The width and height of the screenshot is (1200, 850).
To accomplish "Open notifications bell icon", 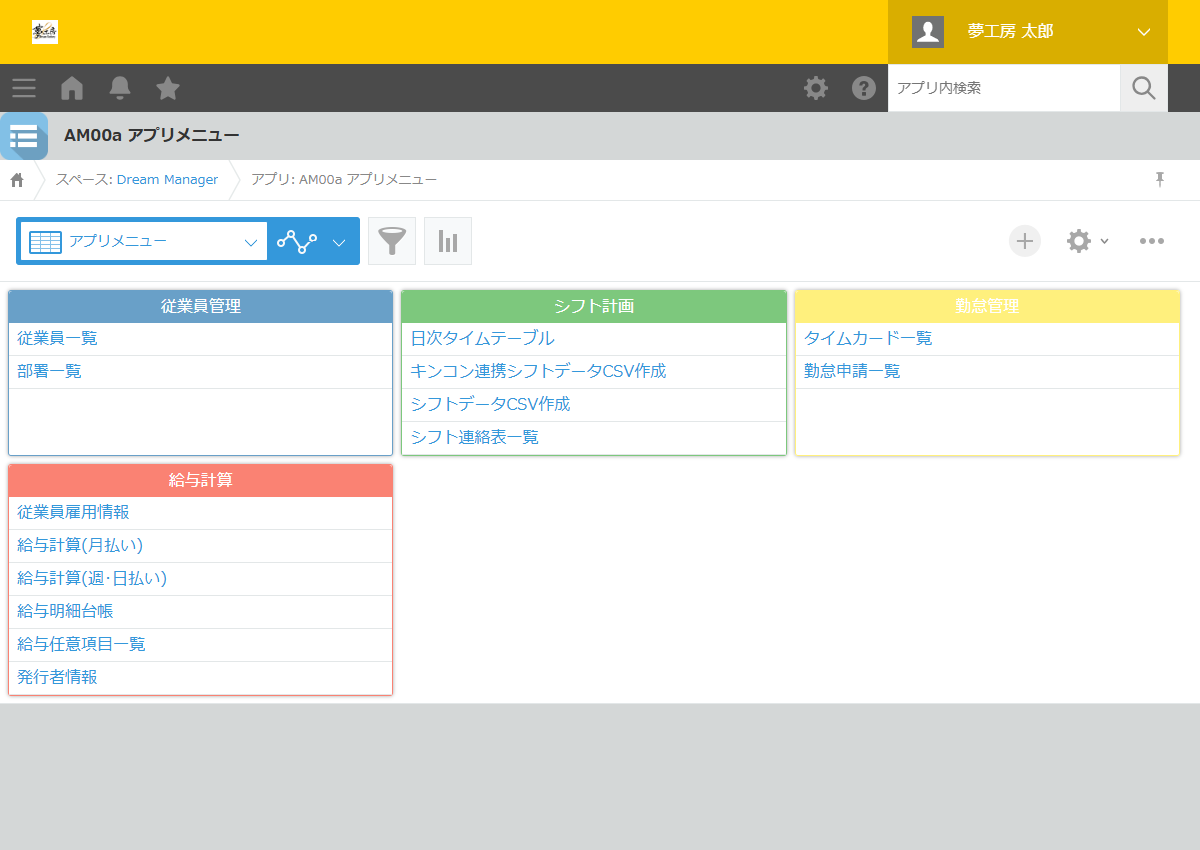I will pyautogui.click(x=120, y=88).
